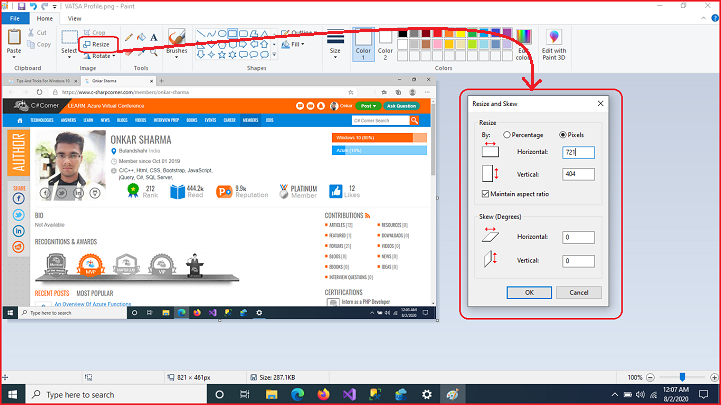The height and width of the screenshot is (405, 721).
Task: Select the Down arrow shape
Action: [x=200, y=55]
